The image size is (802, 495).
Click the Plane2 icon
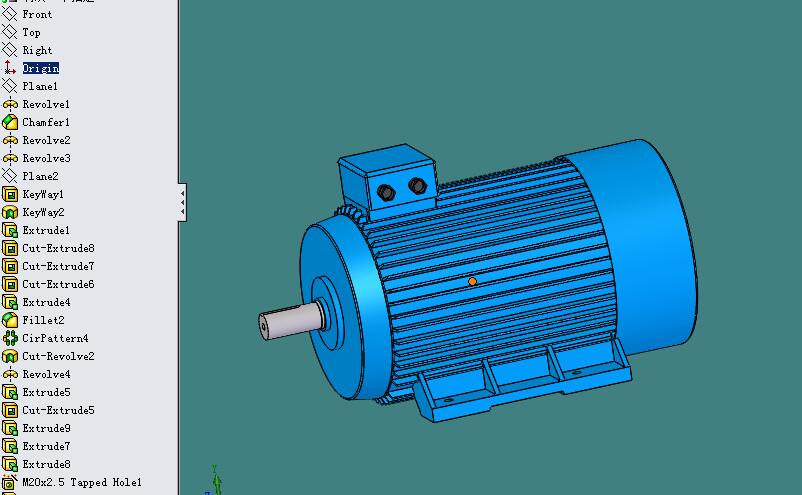tap(10, 176)
